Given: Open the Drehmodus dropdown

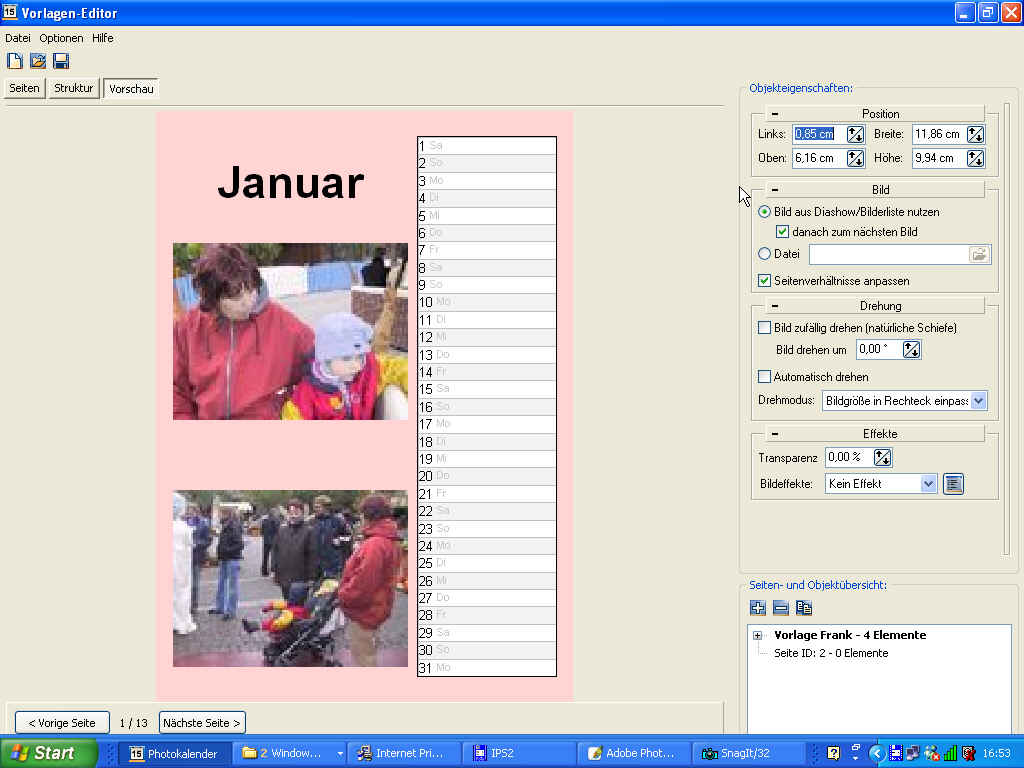Looking at the screenshot, I should point(978,401).
